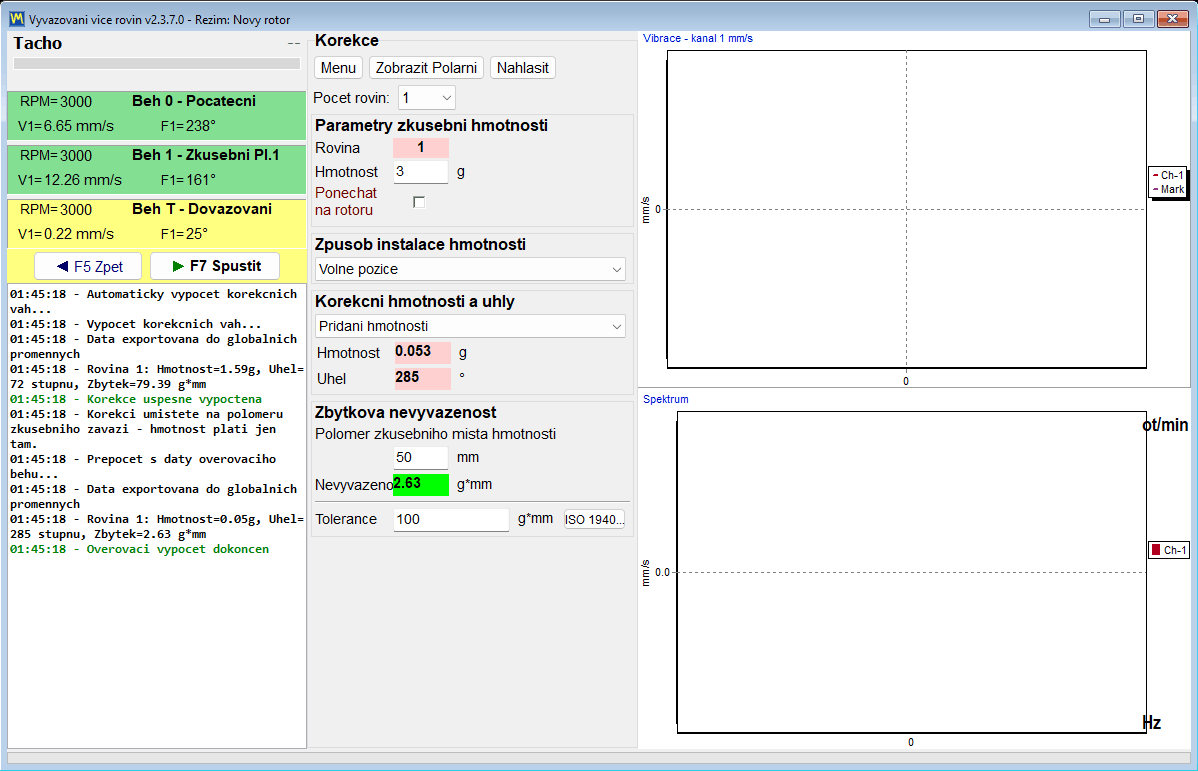Open the Pridani hmotnosti dropdown

[470, 326]
